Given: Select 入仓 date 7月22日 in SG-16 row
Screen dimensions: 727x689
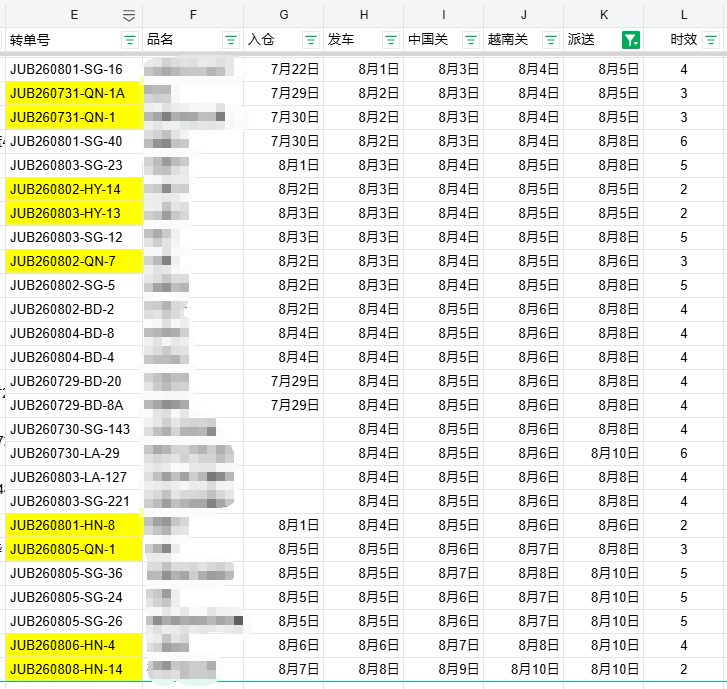Looking at the screenshot, I should pyautogui.click(x=284, y=70).
